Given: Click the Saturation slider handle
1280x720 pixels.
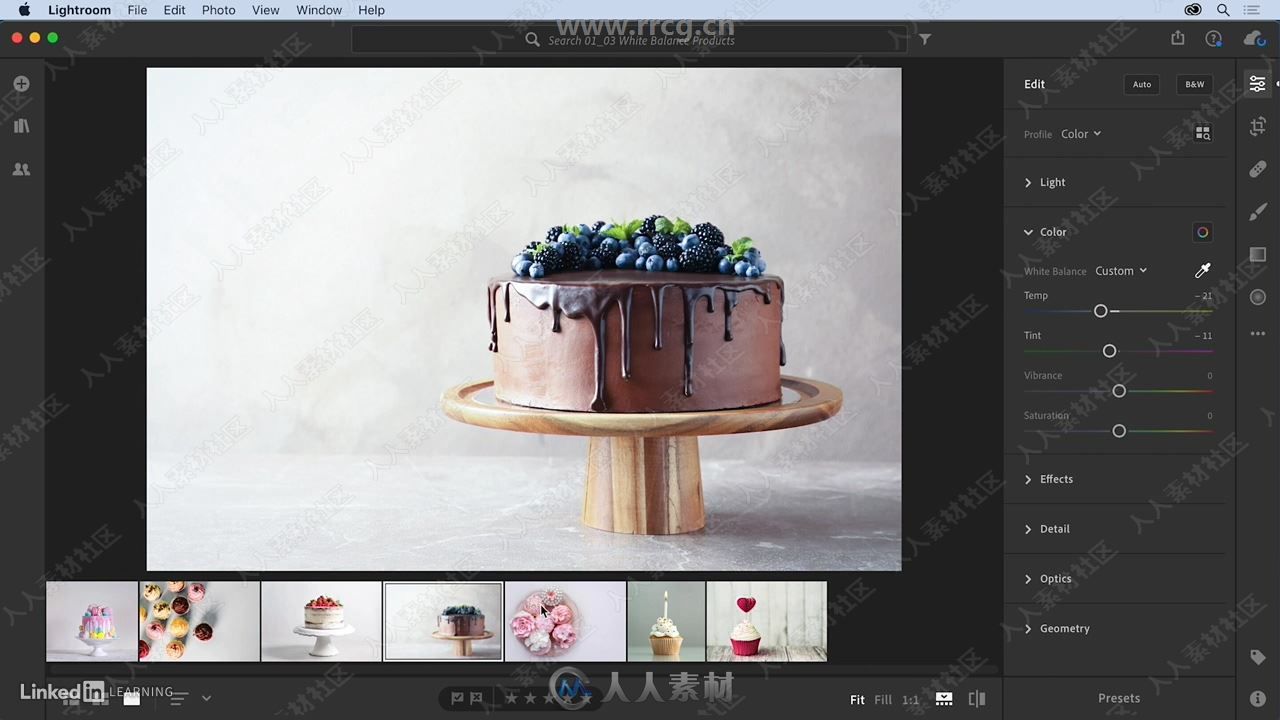Looking at the screenshot, I should tap(1119, 431).
